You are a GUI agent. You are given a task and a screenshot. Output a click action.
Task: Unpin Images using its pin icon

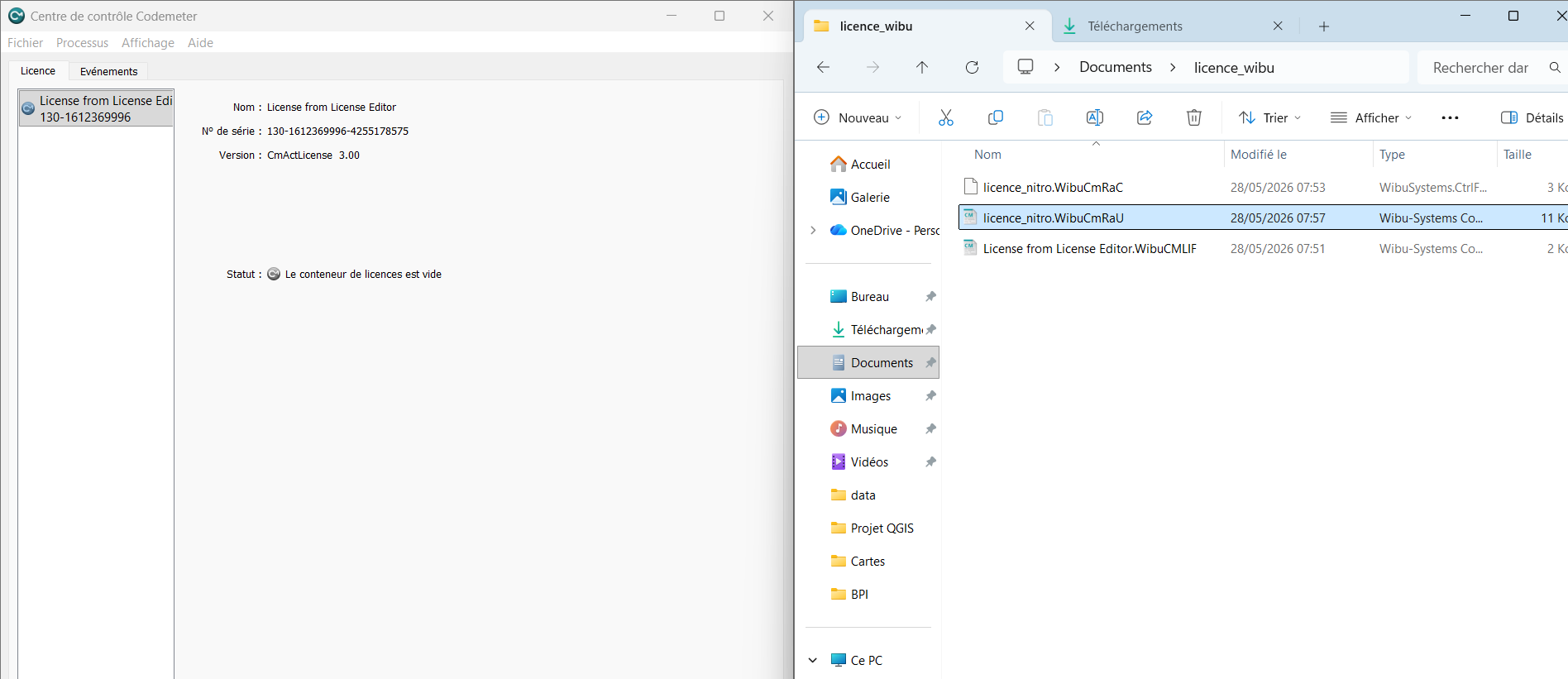931,395
